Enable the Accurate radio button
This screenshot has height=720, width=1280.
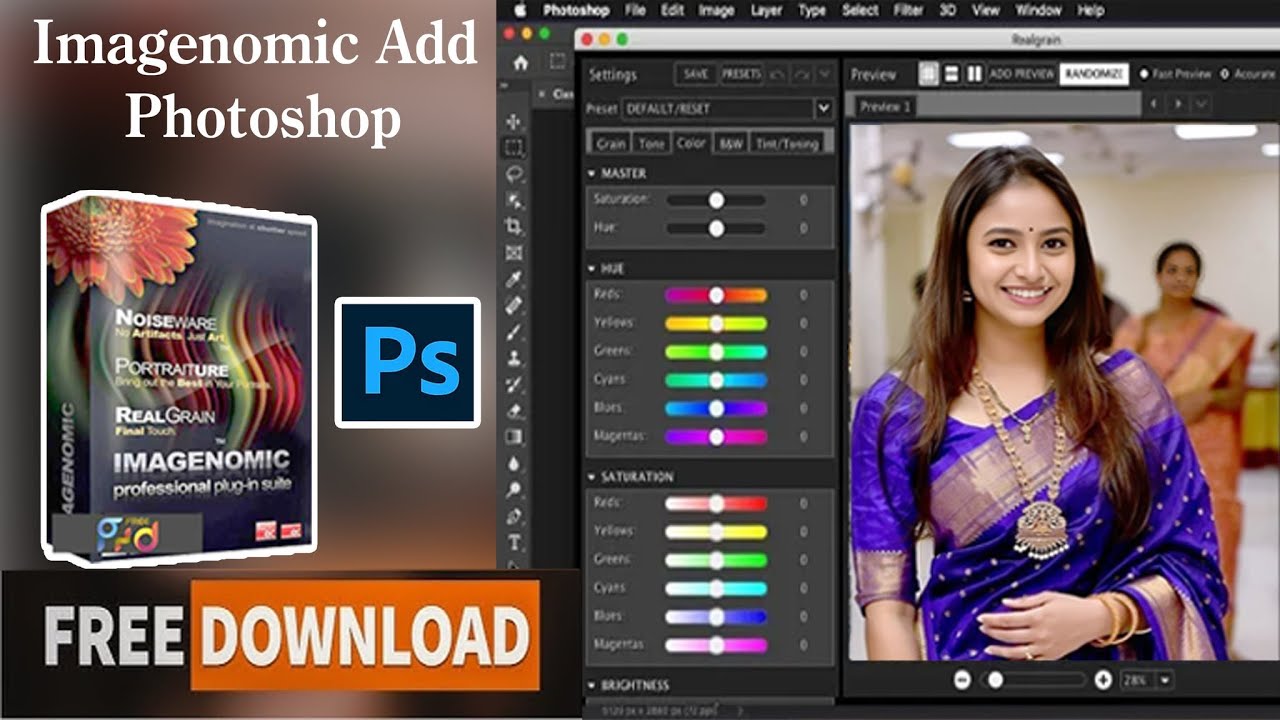pyautogui.click(x=1225, y=74)
